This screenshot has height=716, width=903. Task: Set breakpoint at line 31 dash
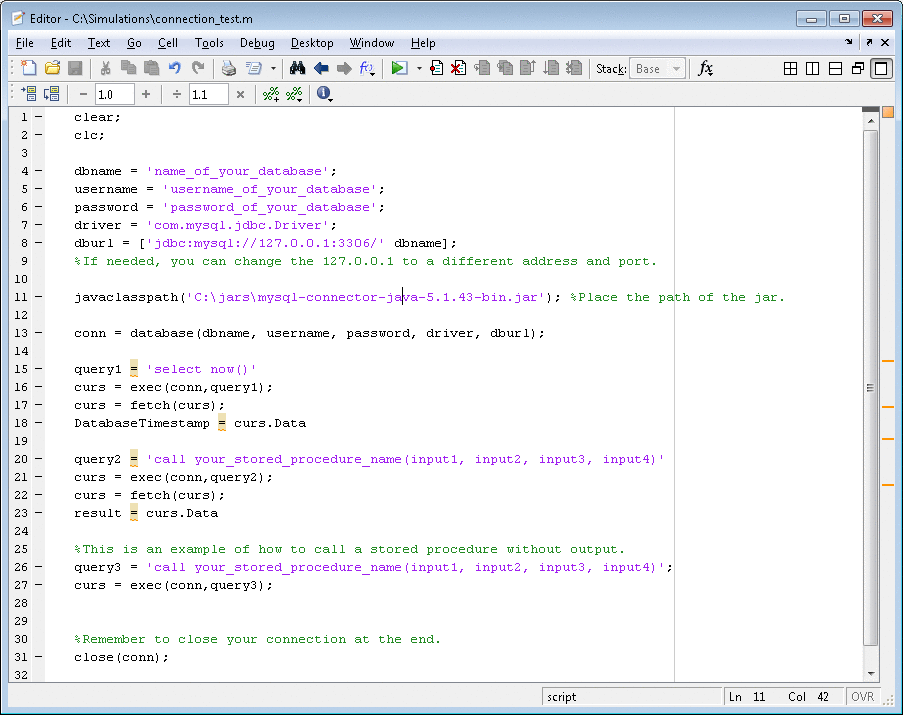coord(39,657)
